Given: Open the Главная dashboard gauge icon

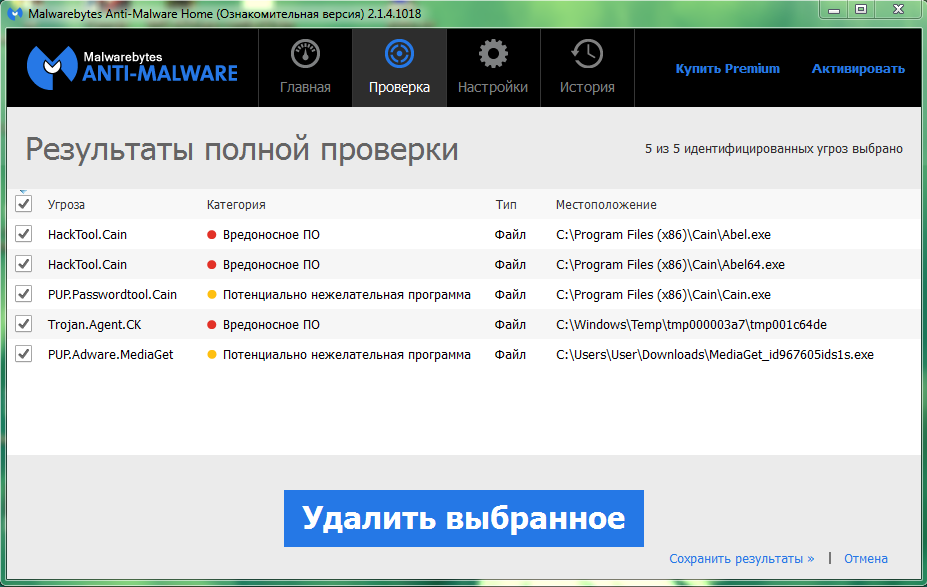Looking at the screenshot, I should [x=305, y=54].
